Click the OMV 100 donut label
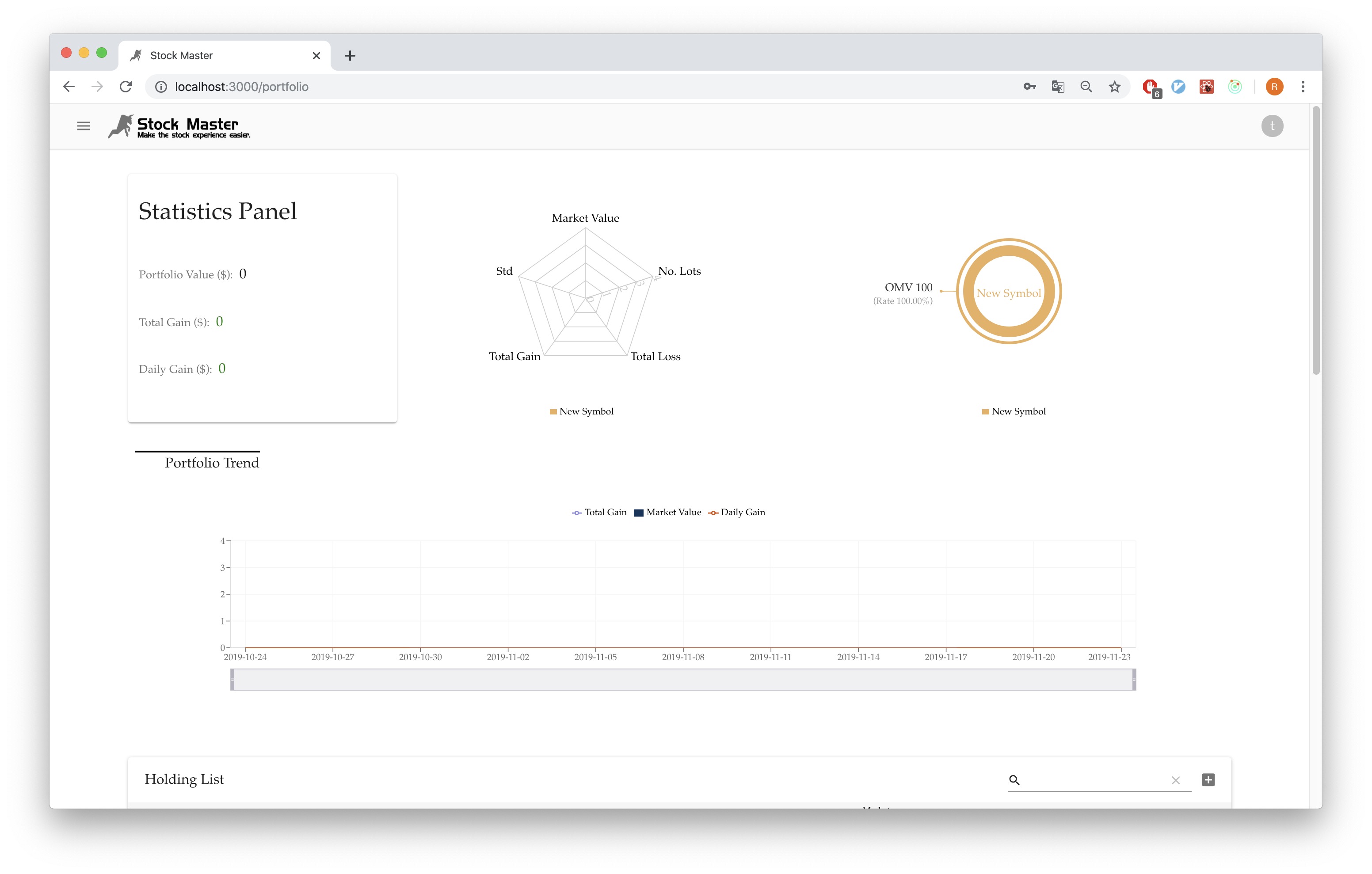1372x874 pixels. point(908,288)
